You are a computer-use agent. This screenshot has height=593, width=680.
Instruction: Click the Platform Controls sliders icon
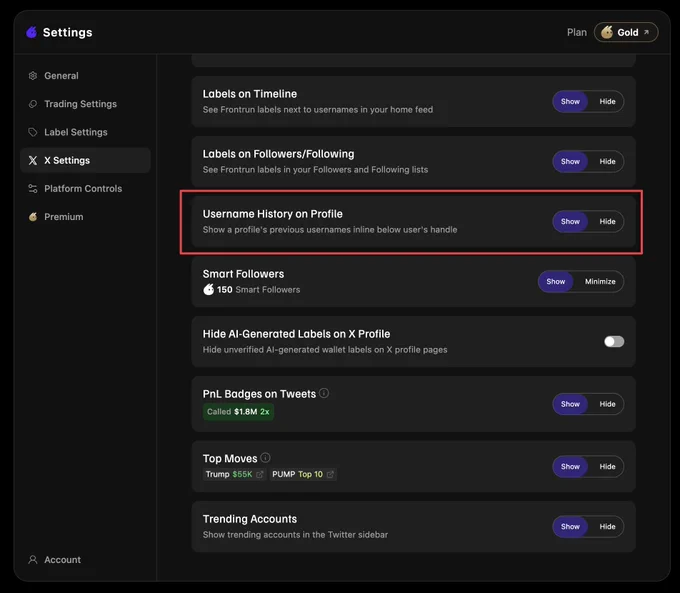33,189
